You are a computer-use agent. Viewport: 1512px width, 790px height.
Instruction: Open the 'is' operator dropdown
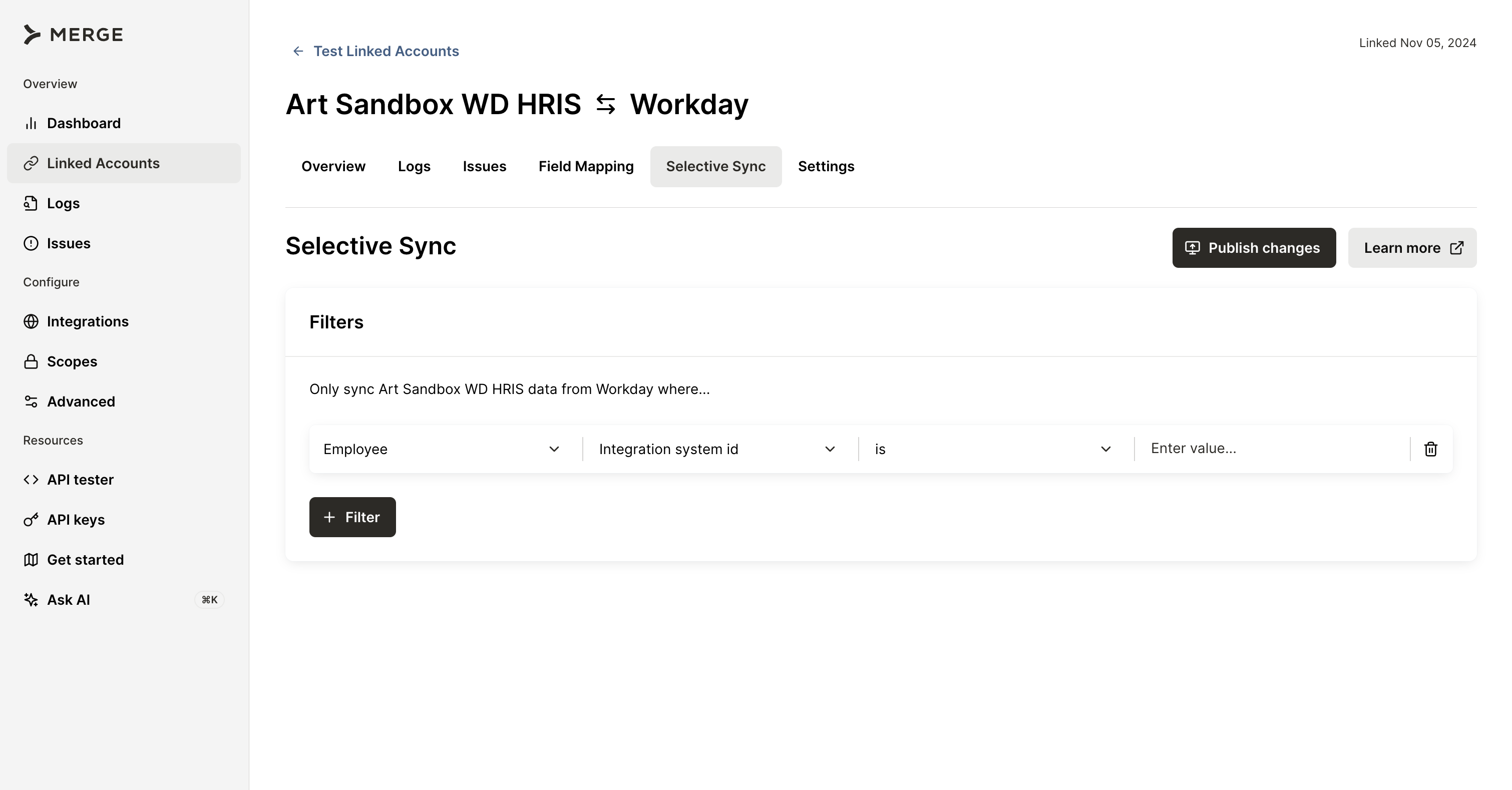993,449
